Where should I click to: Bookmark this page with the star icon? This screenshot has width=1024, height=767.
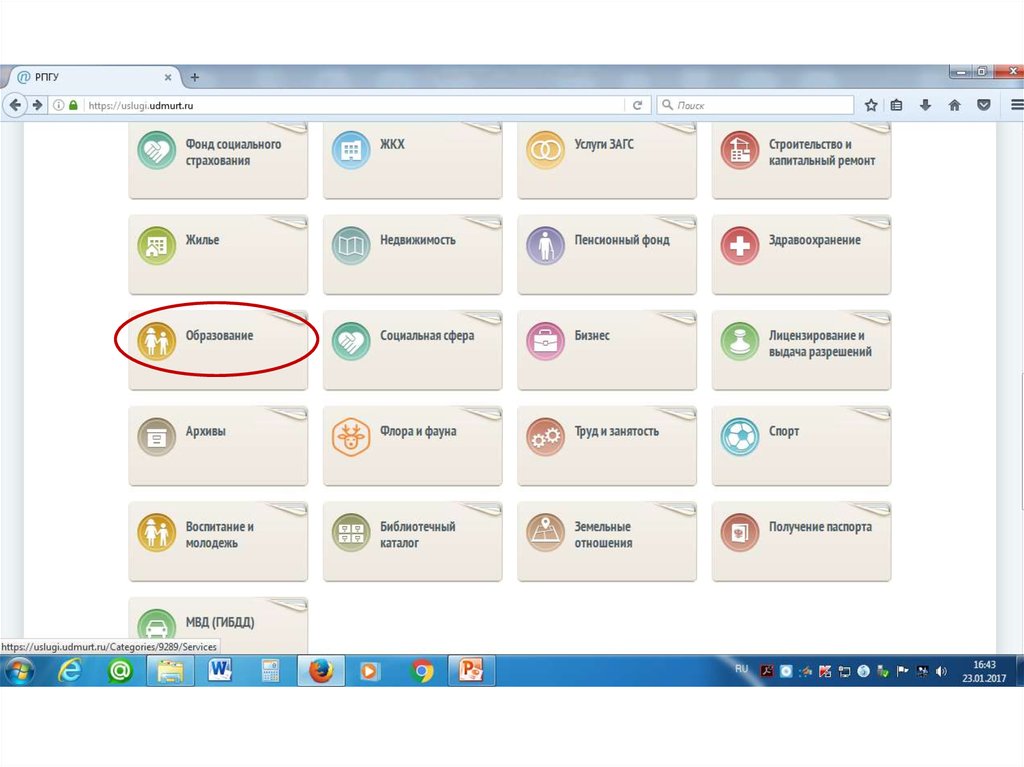tap(871, 105)
